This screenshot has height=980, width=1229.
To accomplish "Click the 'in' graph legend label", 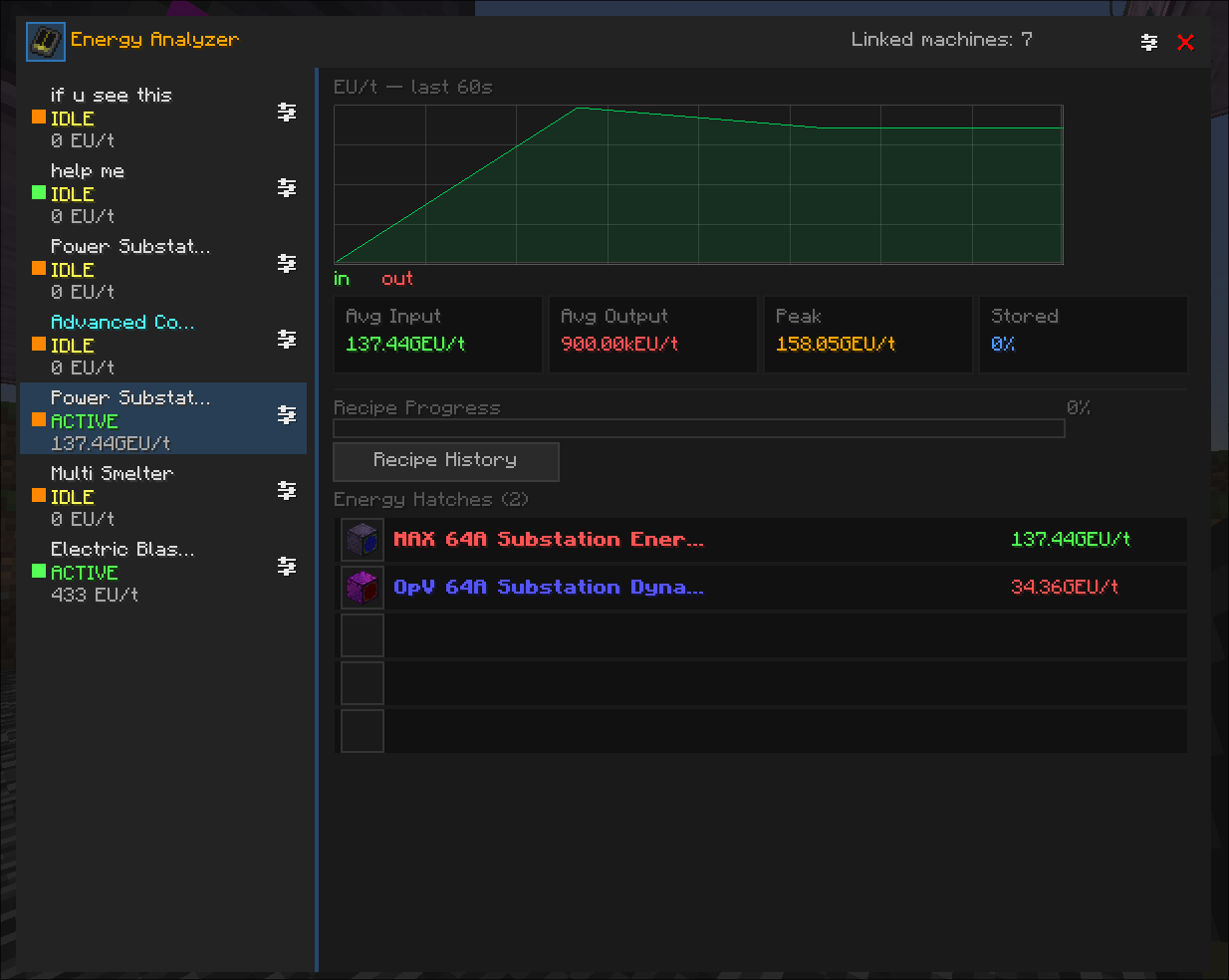I will (342, 279).
